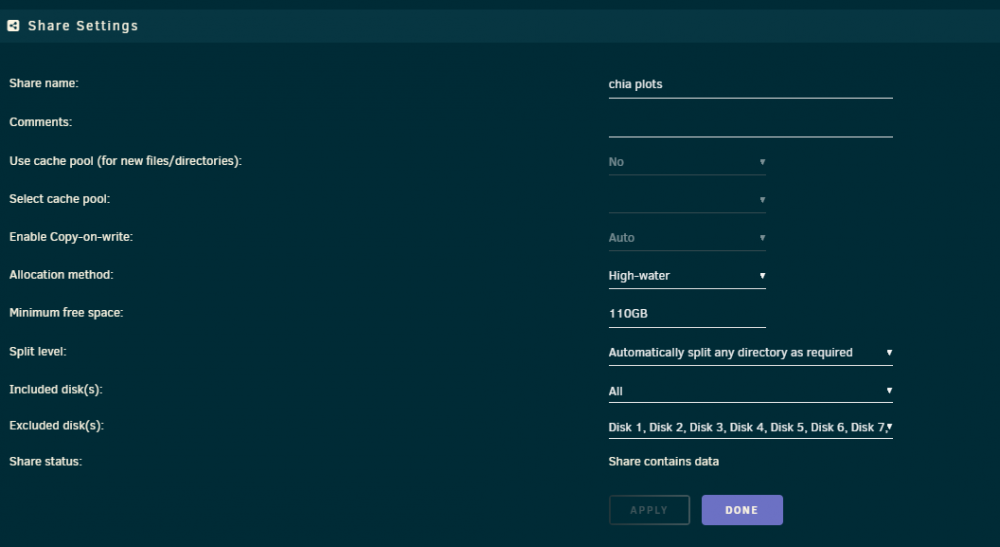Click the 'Included disk(s):' label
The image size is (1000, 547).
tap(55, 390)
